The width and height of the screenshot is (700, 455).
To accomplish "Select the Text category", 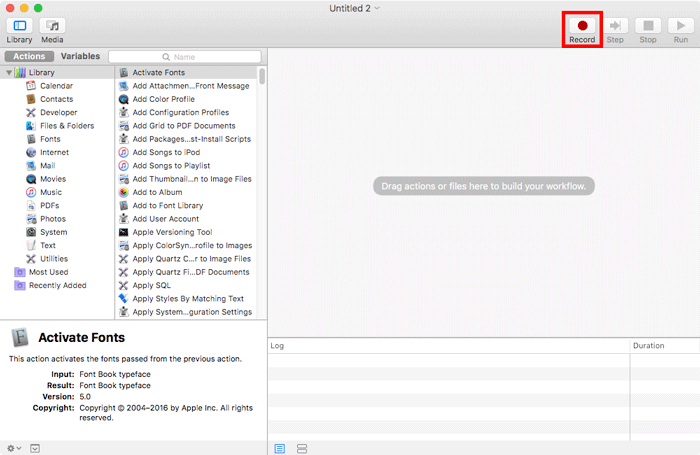I will click(48, 246).
